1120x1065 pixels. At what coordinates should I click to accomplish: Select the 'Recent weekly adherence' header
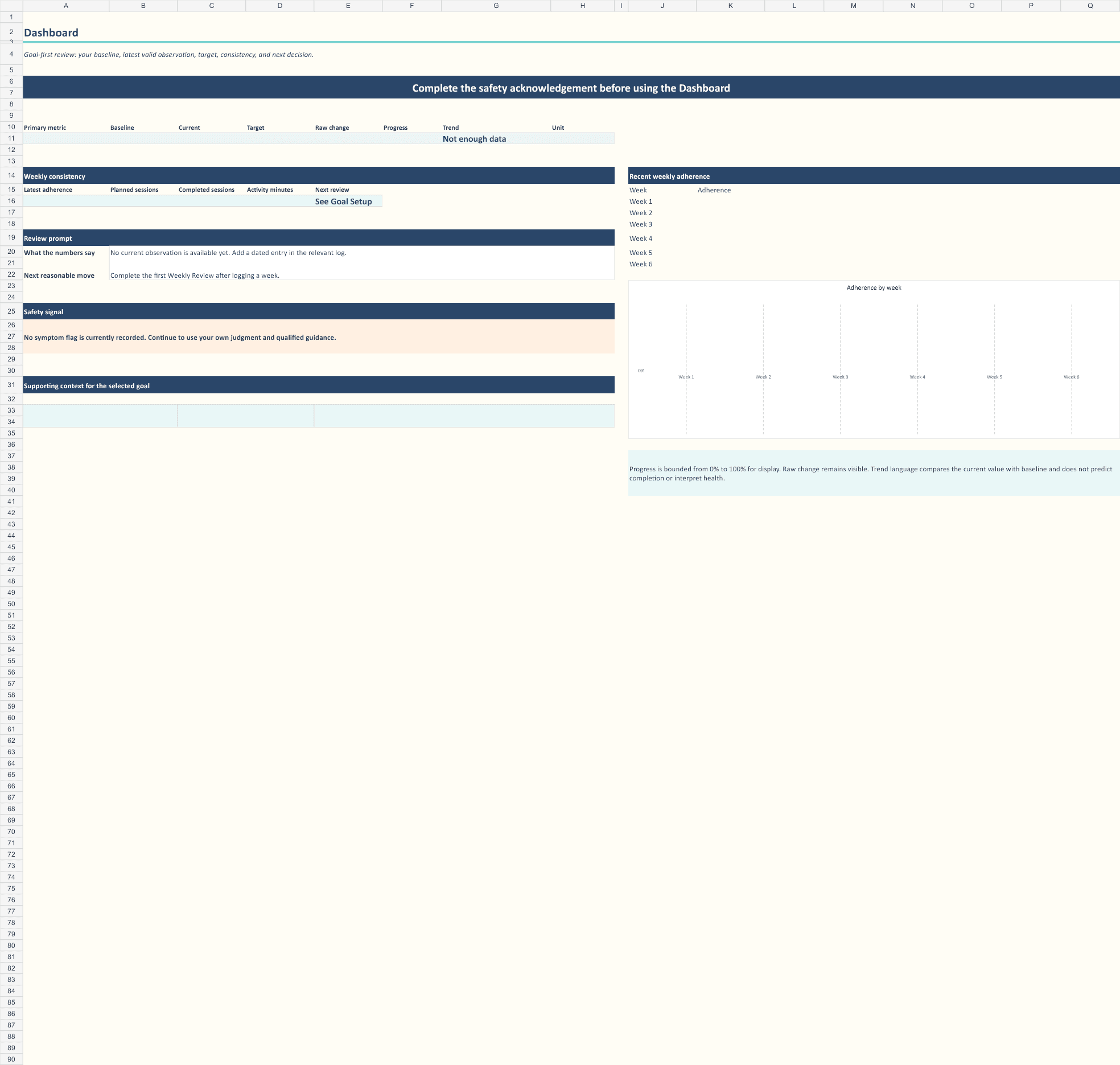874,176
